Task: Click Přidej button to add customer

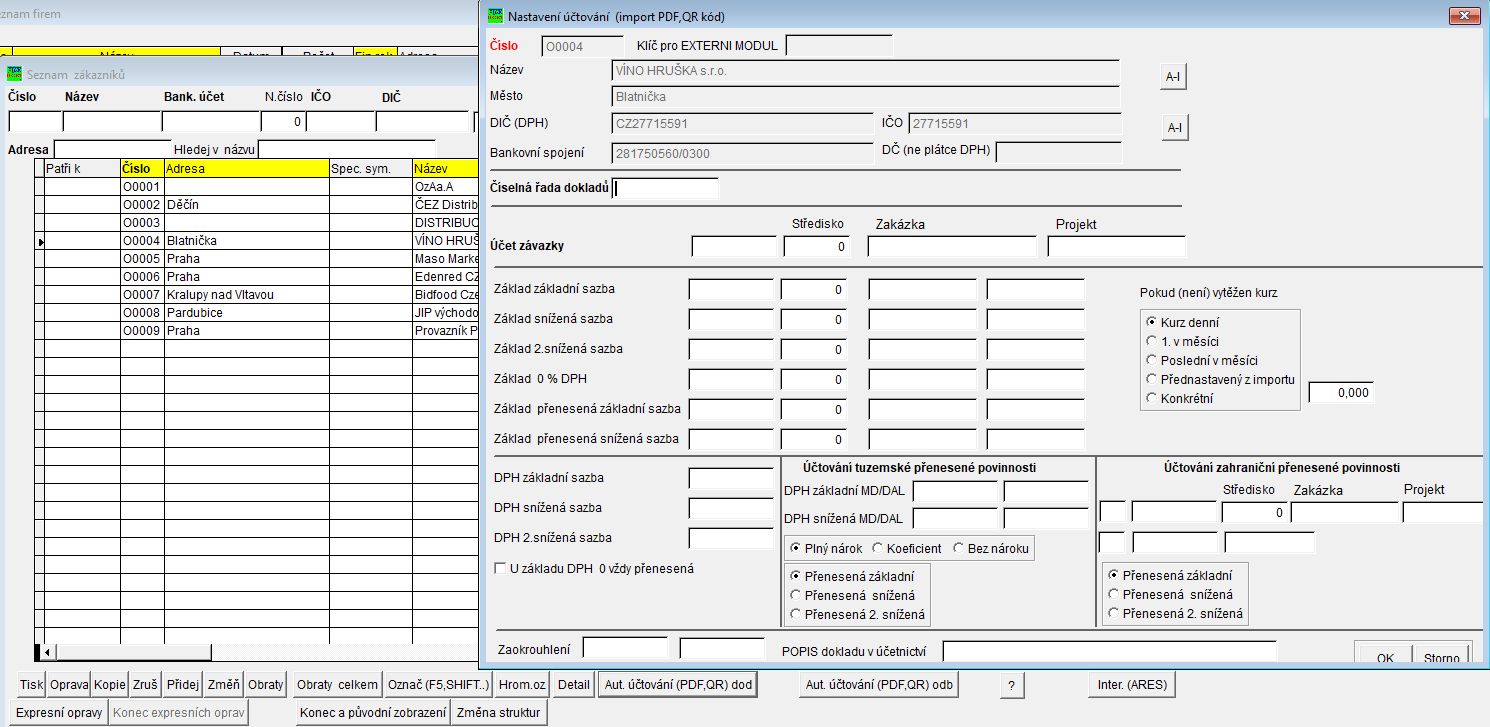Action: (x=183, y=685)
